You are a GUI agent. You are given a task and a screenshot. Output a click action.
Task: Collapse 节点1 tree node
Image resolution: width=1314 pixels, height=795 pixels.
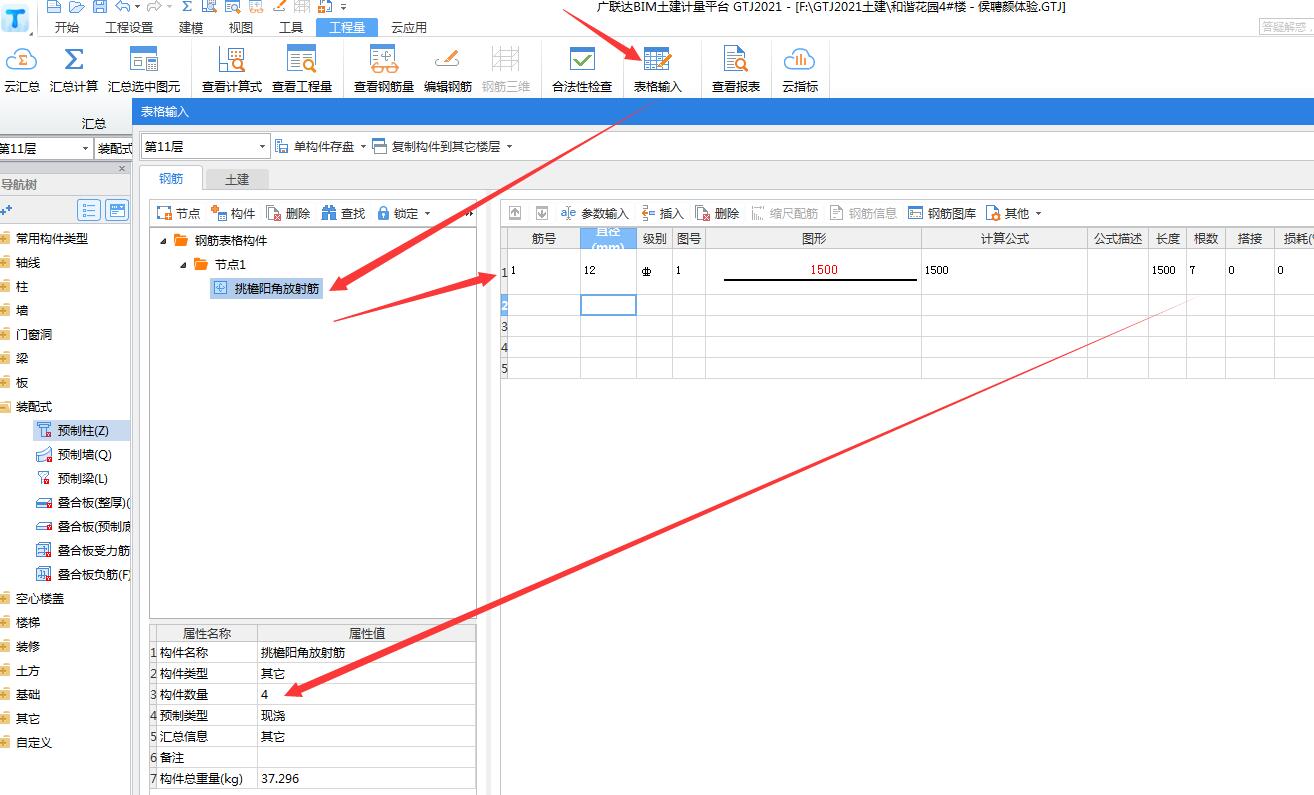pyautogui.click(x=184, y=265)
